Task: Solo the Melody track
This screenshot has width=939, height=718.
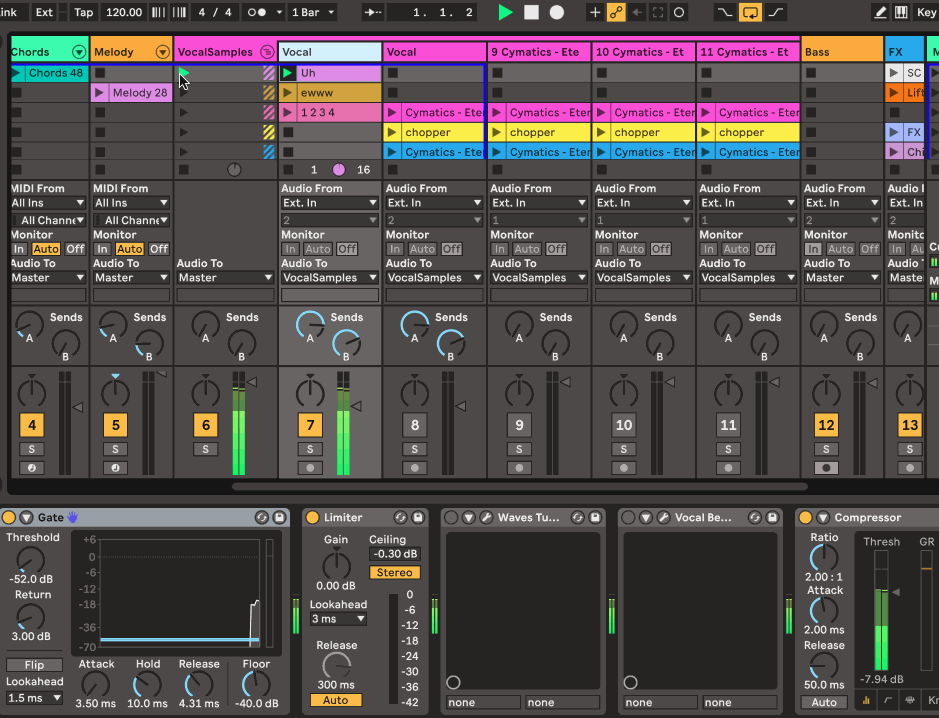Action: [x=115, y=449]
